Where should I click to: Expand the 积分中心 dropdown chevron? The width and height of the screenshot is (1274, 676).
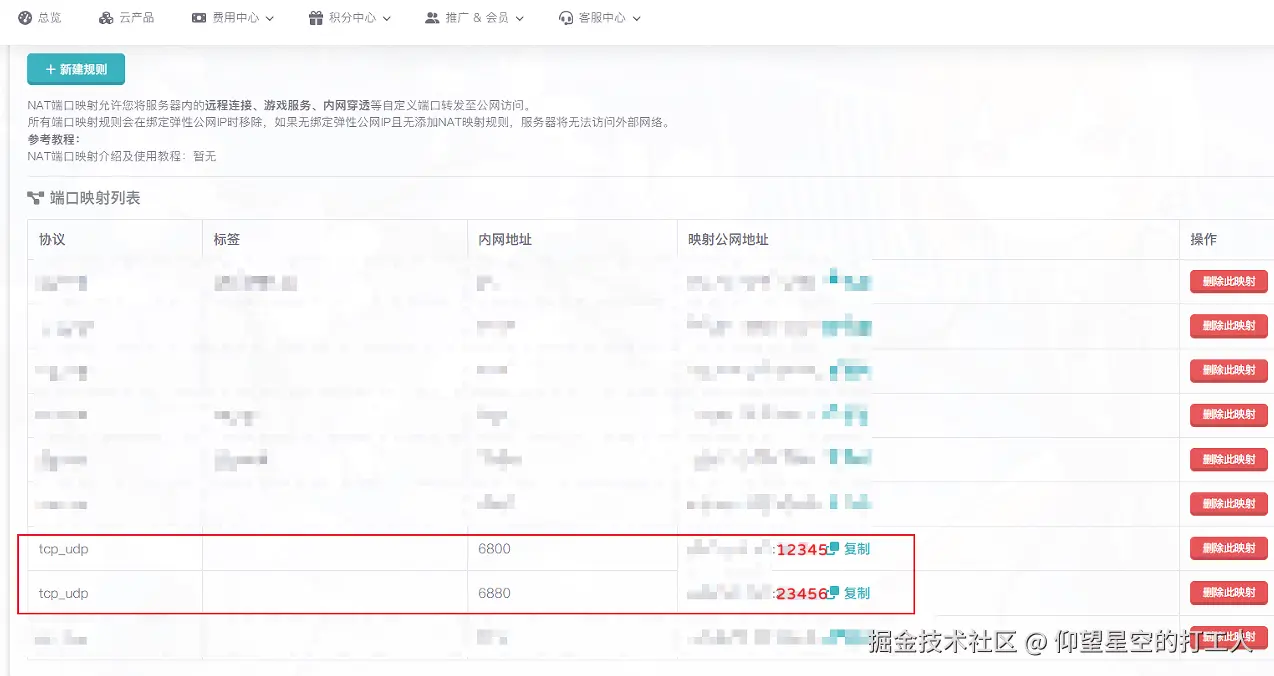point(387,18)
